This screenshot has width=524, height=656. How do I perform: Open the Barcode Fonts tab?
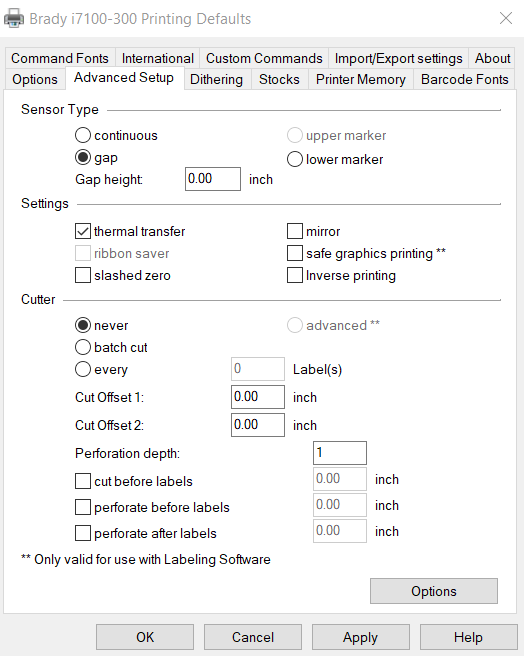point(464,79)
